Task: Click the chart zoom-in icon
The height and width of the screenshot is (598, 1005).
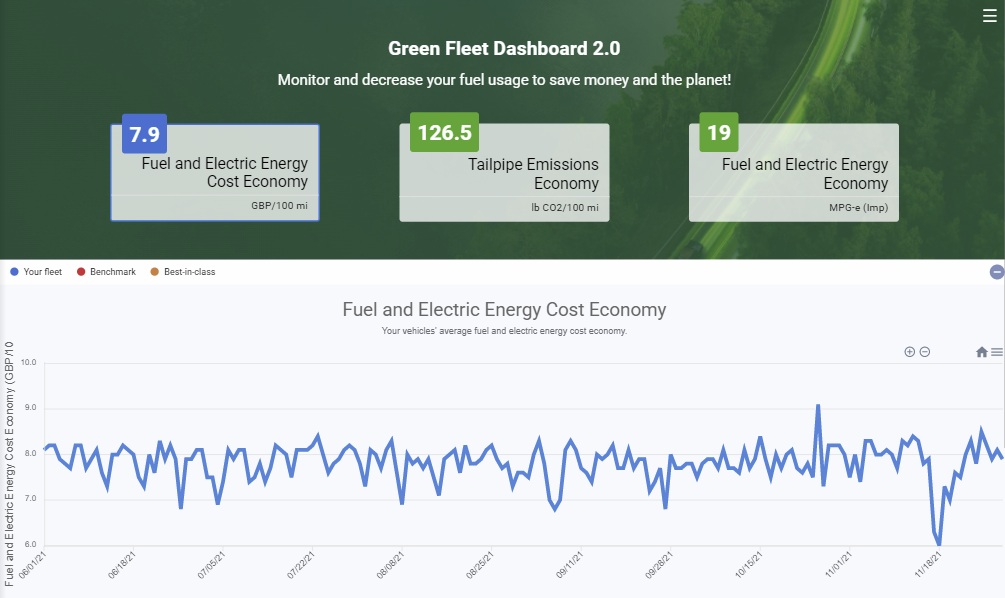Action: tap(909, 351)
